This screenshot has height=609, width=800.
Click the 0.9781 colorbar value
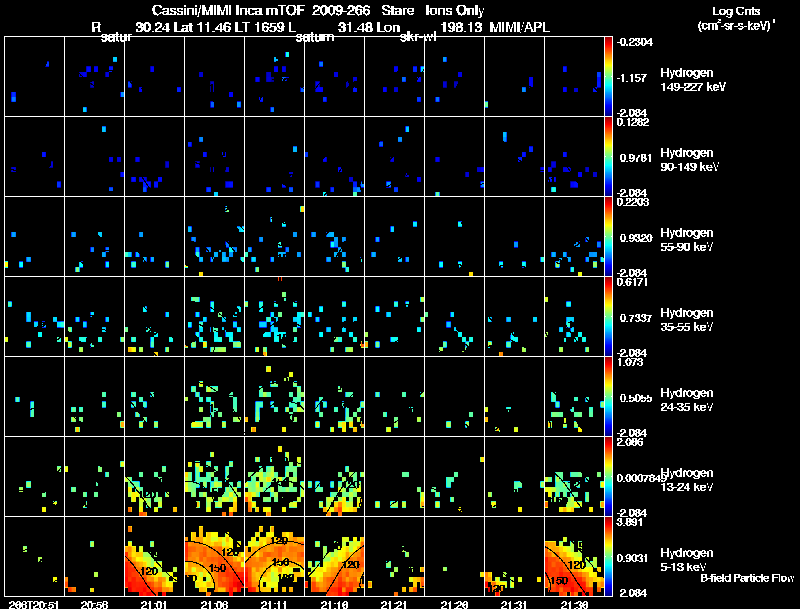[x=636, y=158]
